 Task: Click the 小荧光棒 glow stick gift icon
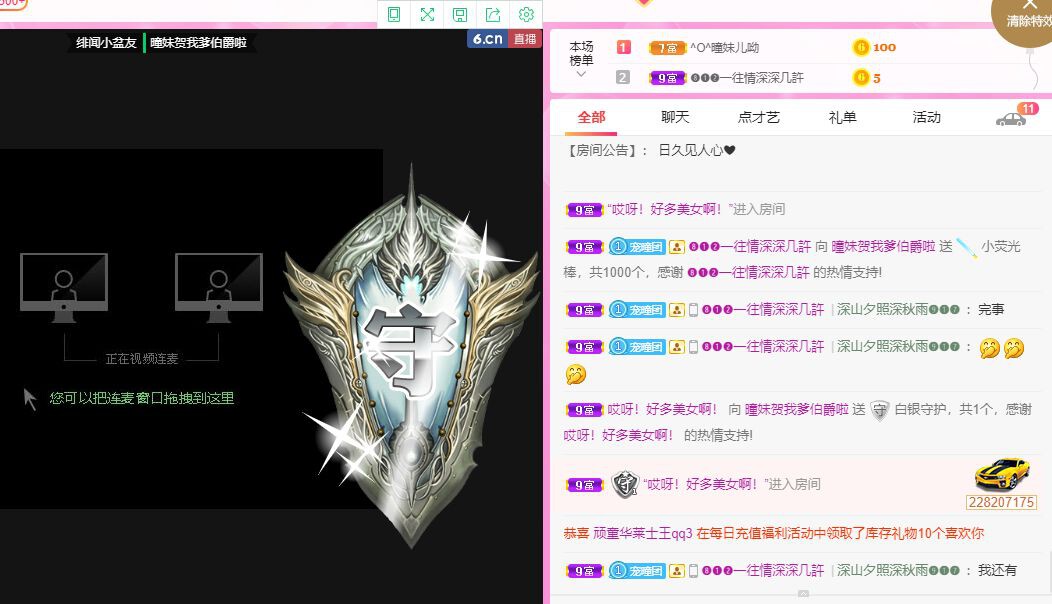[x=966, y=248]
